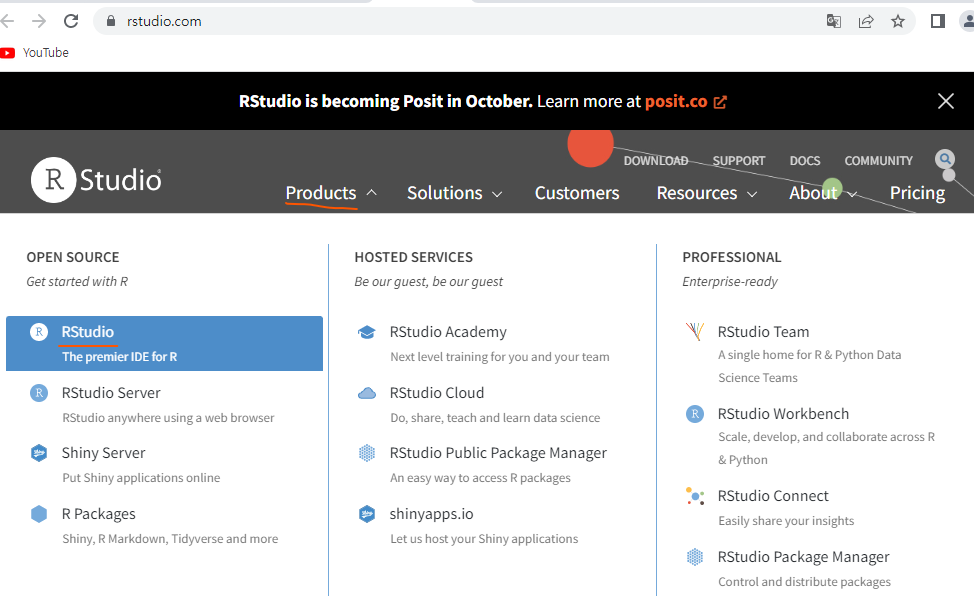Go to Pricing page
The height and width of the screenshot is (600, 974).
click(x=917, y=193)
